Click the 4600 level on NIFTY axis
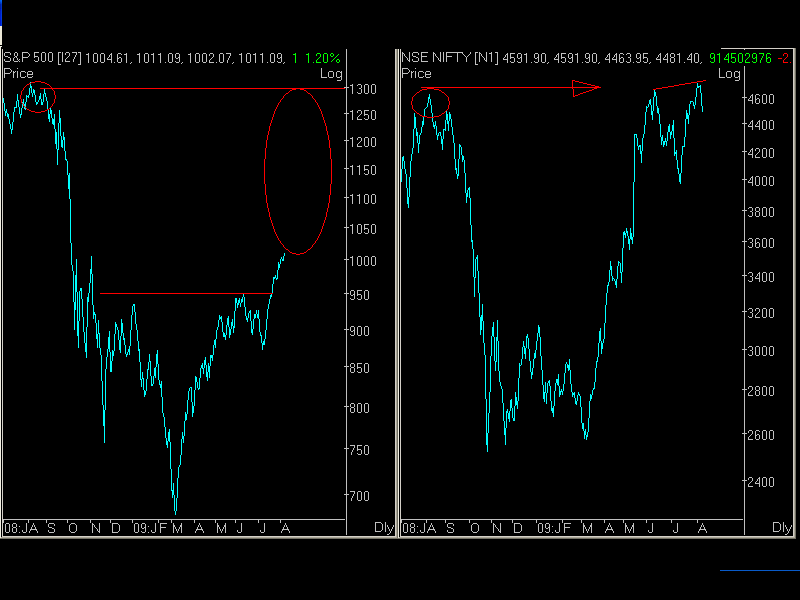 761,99
